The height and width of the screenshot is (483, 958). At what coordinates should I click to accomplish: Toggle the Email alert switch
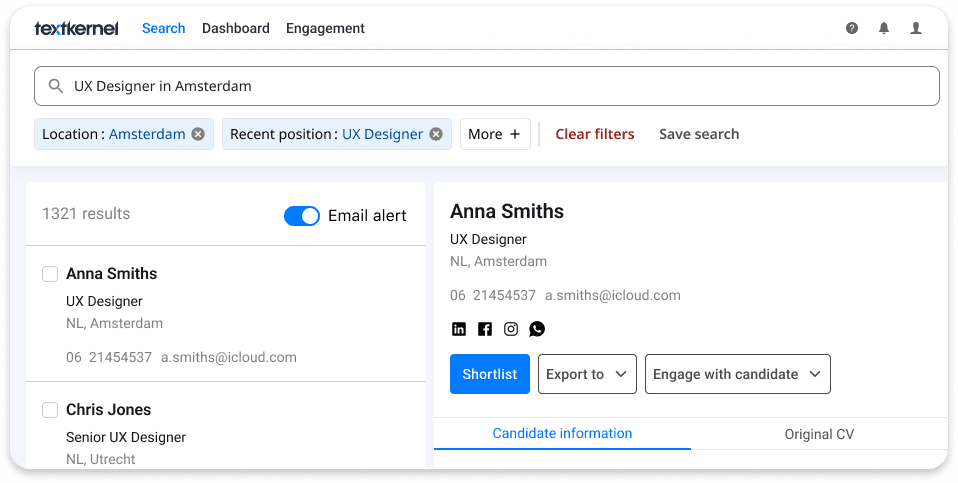click(x=302, y=216)
